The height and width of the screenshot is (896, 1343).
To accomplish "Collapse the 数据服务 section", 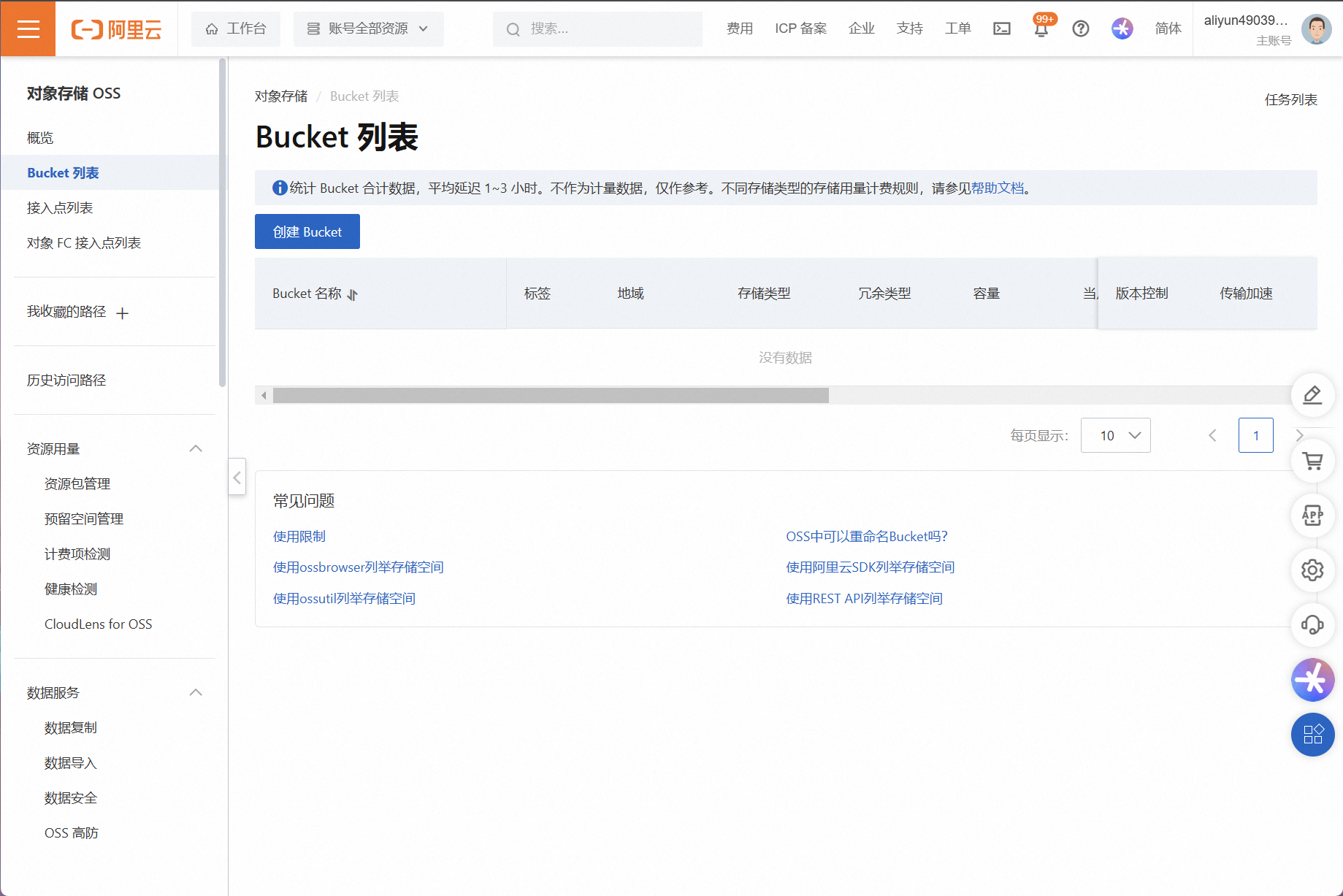I will [x=196, y=692].
